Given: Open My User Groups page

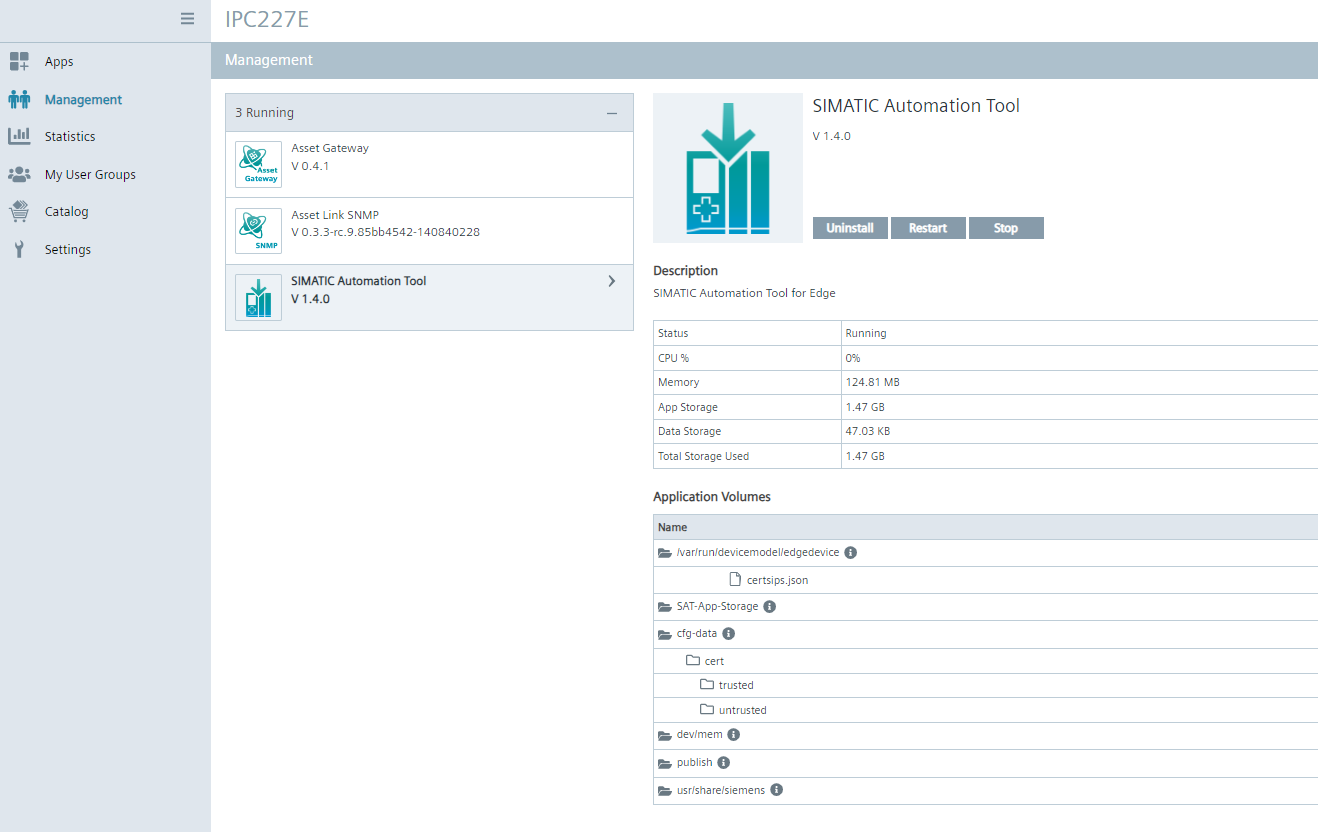Looking at the screenshot, I should [90, 175].
